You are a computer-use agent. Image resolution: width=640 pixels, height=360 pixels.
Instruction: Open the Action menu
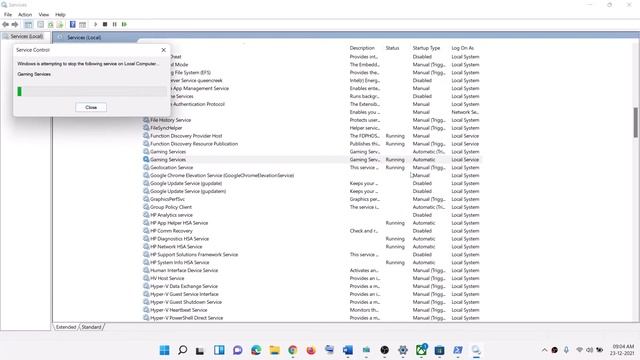25,14
